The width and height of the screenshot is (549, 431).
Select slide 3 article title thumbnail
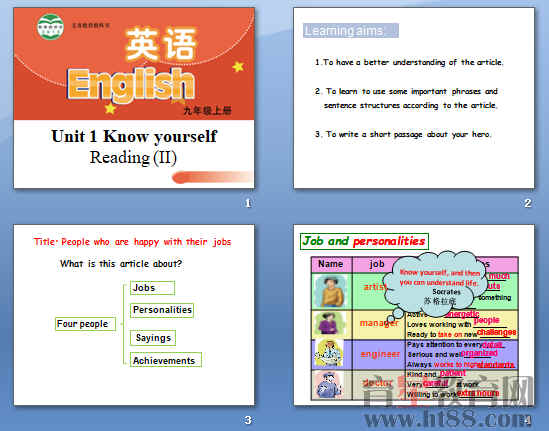pyautogui.click(x=134, y=315)
